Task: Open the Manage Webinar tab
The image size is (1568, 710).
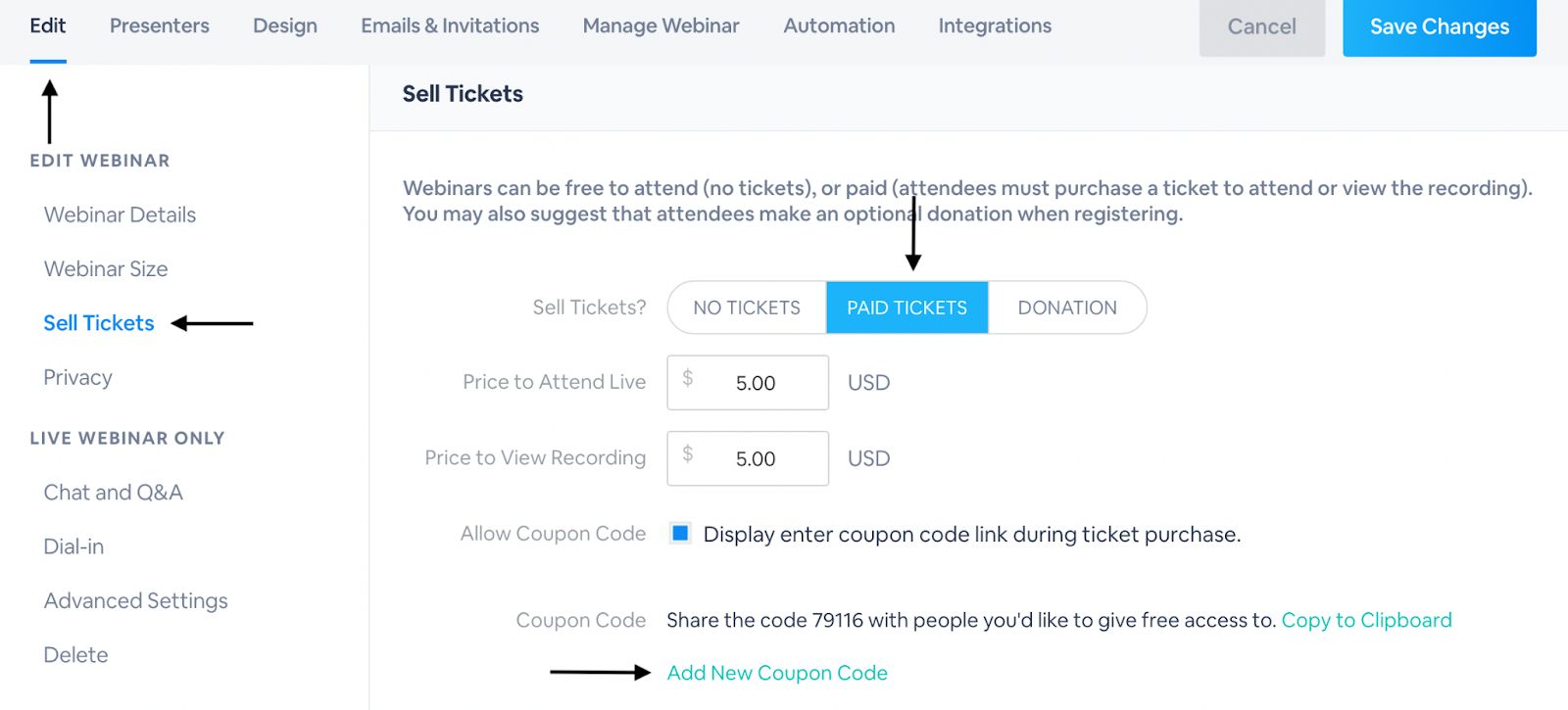Action: 661,26
